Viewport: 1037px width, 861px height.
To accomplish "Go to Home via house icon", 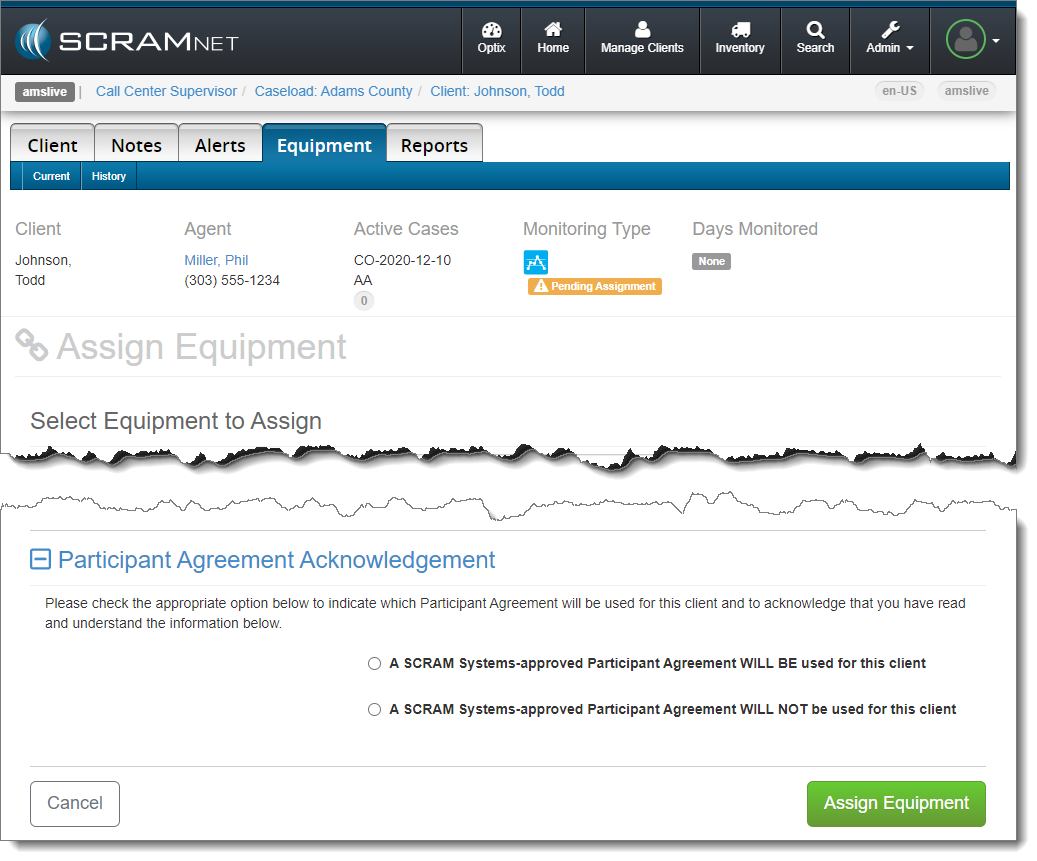I will pos(552,31).
